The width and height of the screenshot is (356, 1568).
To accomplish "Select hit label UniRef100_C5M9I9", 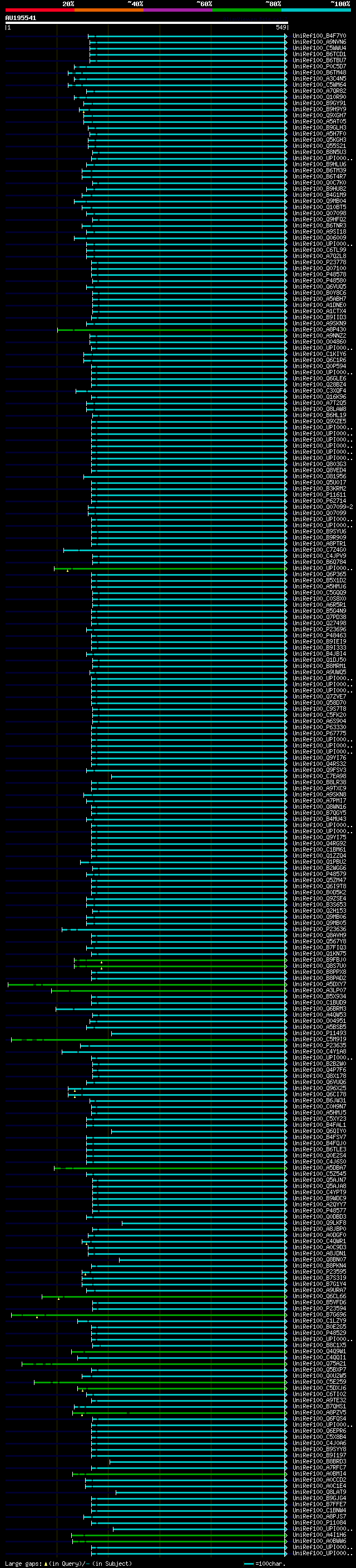I will point(319,1040).
